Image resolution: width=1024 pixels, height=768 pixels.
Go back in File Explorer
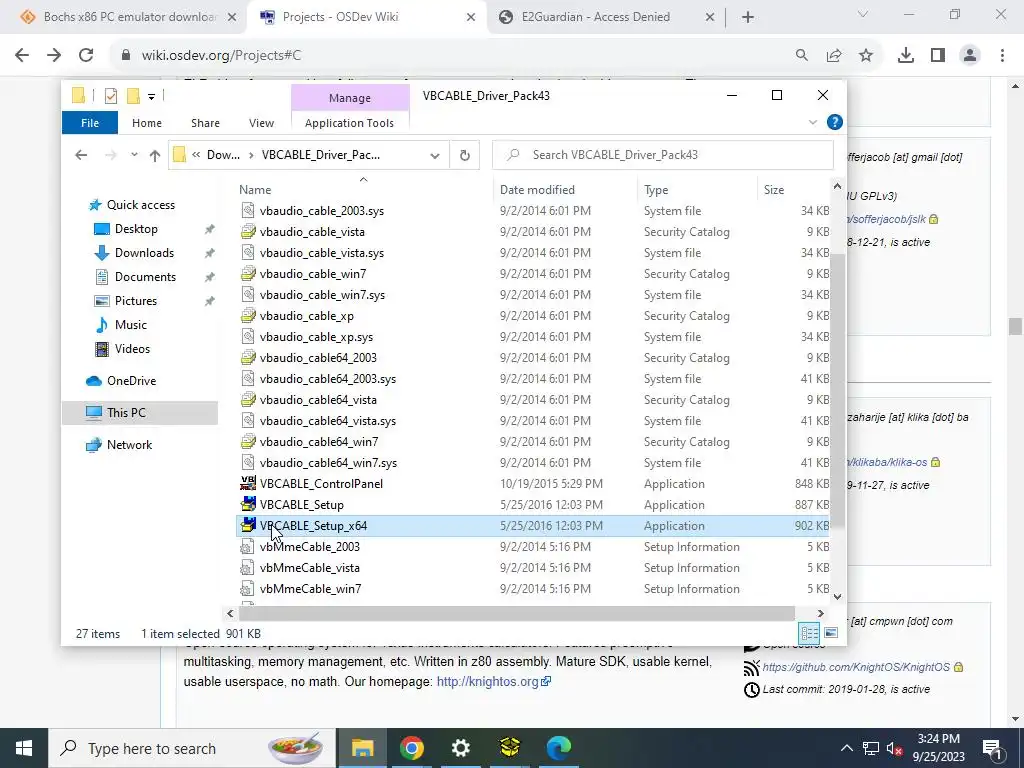81,155
